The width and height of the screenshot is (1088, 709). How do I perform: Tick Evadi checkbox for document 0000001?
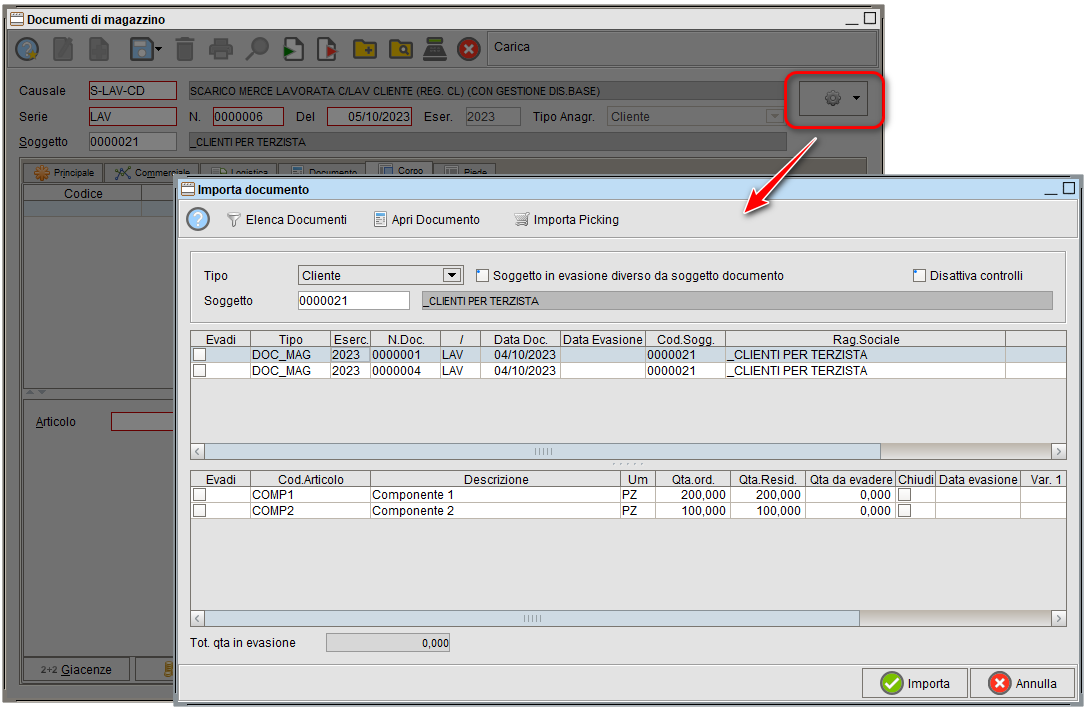pyautogui.click(x=200, y=354)
